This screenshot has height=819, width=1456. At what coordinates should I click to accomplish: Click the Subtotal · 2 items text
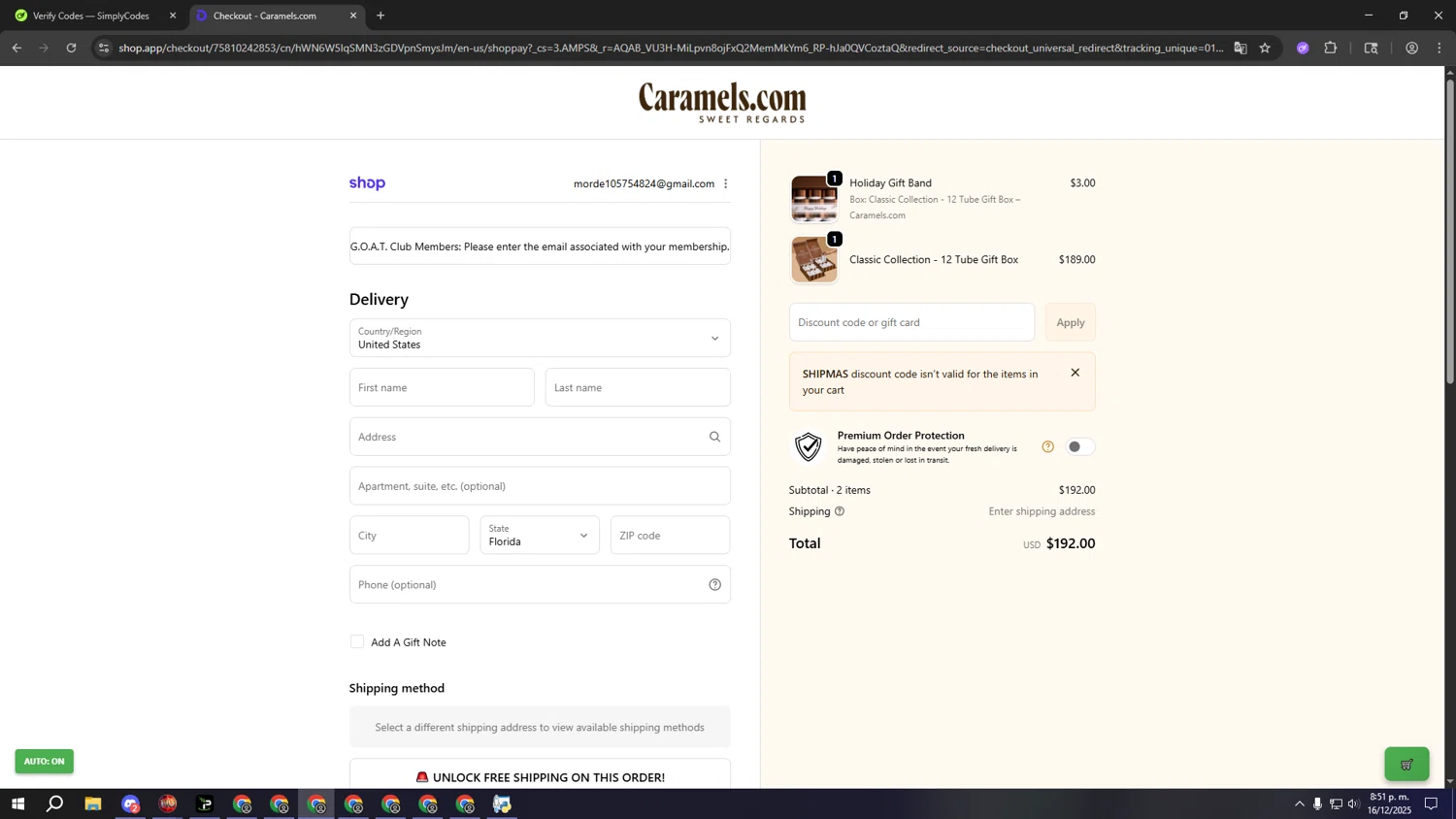[830, 490]
